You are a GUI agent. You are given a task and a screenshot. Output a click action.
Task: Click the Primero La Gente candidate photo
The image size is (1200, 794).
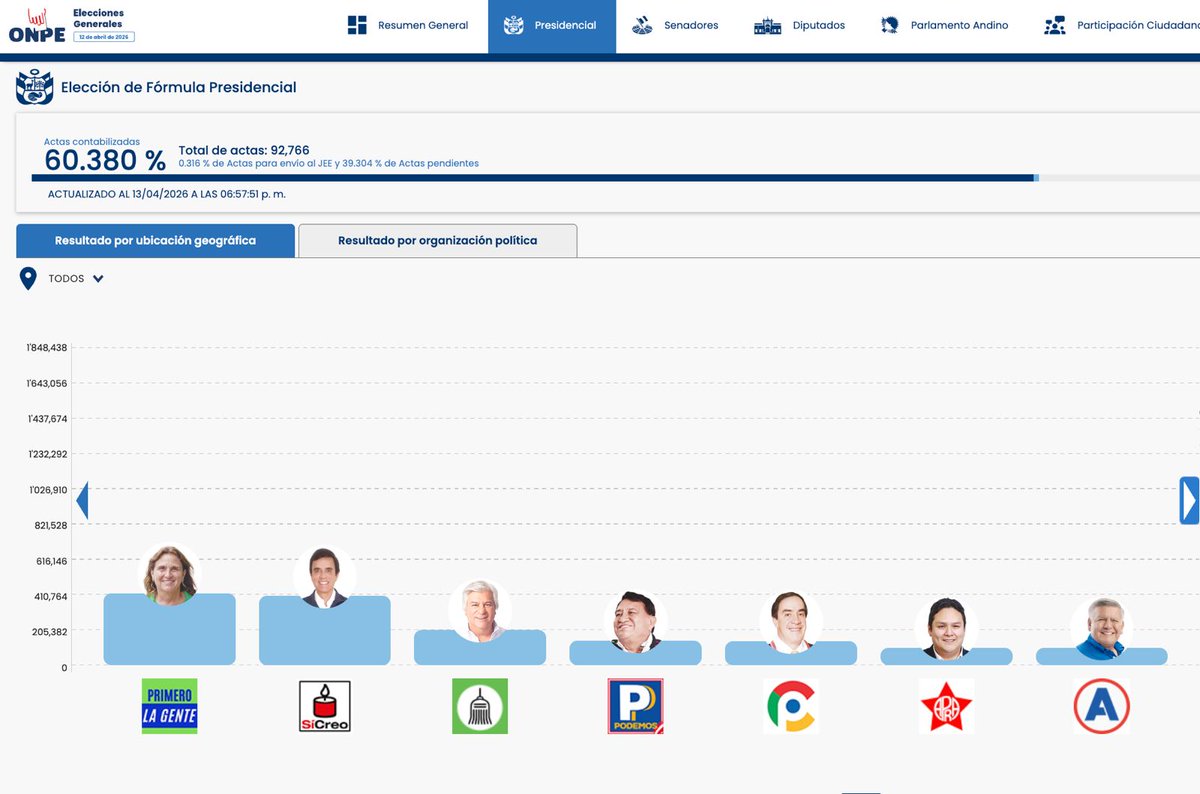169,574
